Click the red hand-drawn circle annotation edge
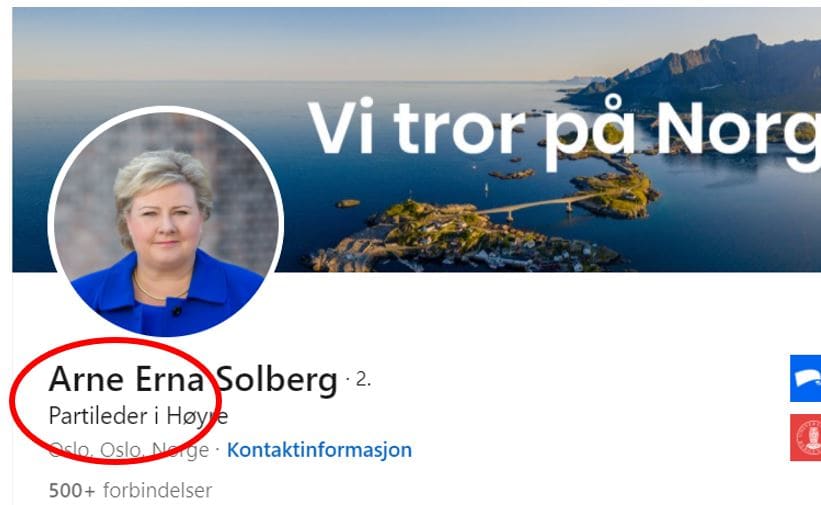This screenshot has width=821, height=505. tap(10, 401)
